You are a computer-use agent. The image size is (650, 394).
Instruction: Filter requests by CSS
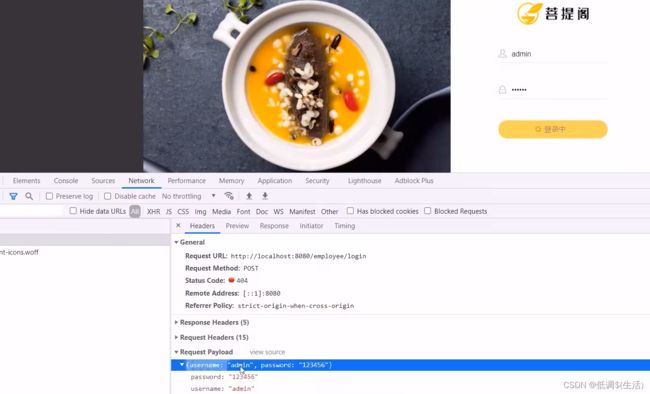(x=183, y=212)
